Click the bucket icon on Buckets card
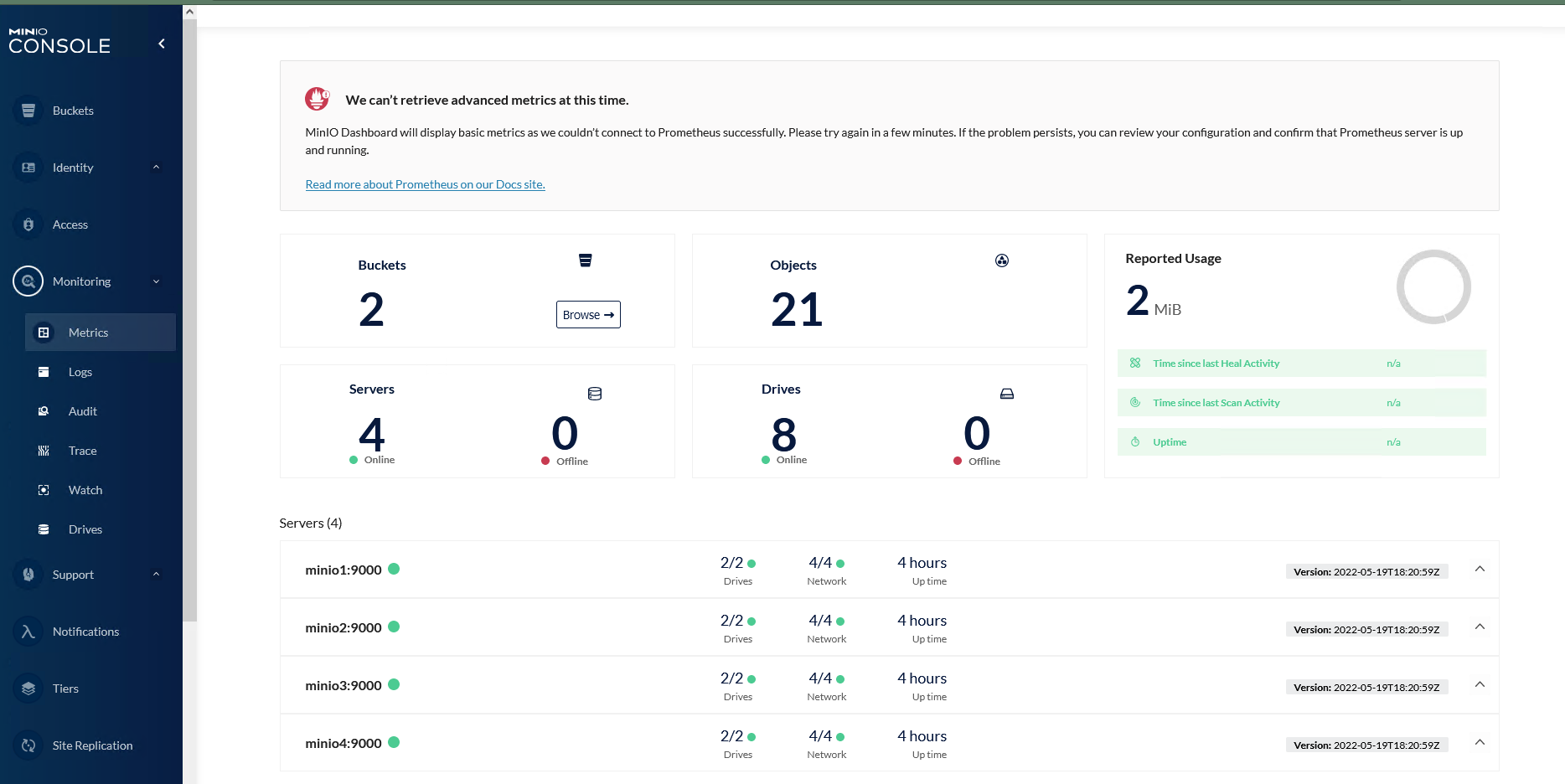1565x784 pixels. [x=586, y=260]
